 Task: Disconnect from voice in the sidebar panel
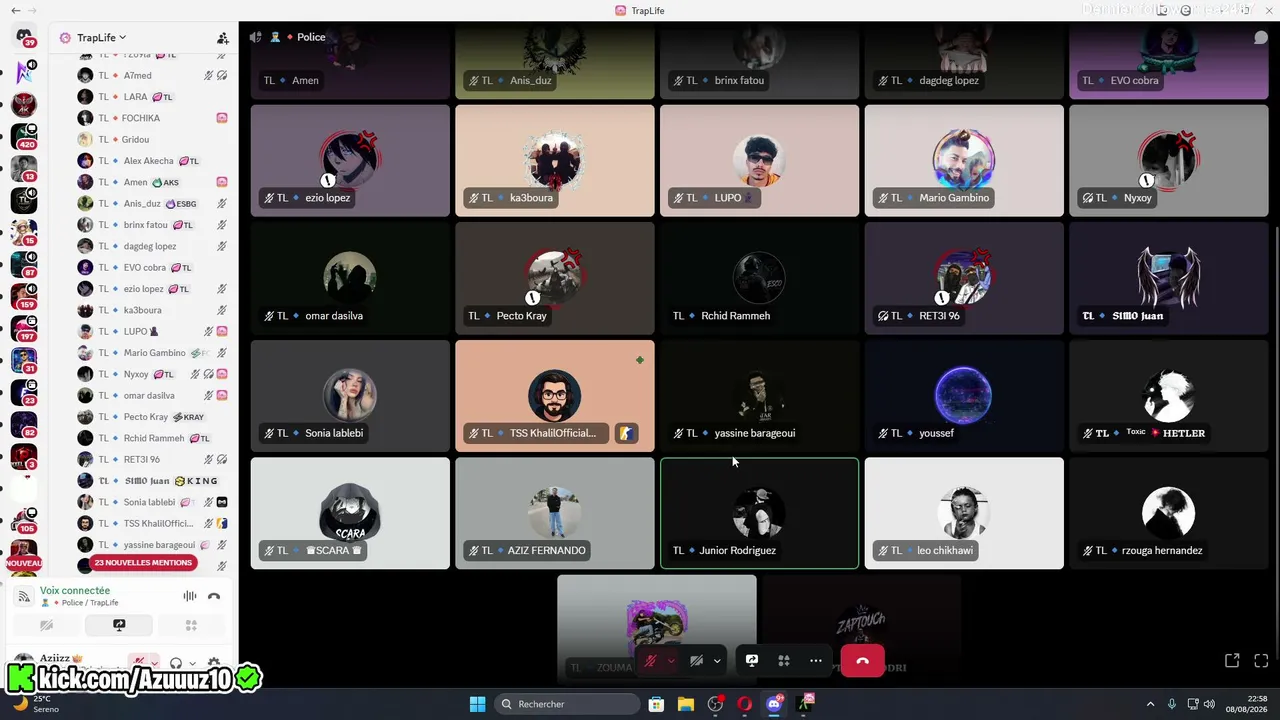click(214, 596)
